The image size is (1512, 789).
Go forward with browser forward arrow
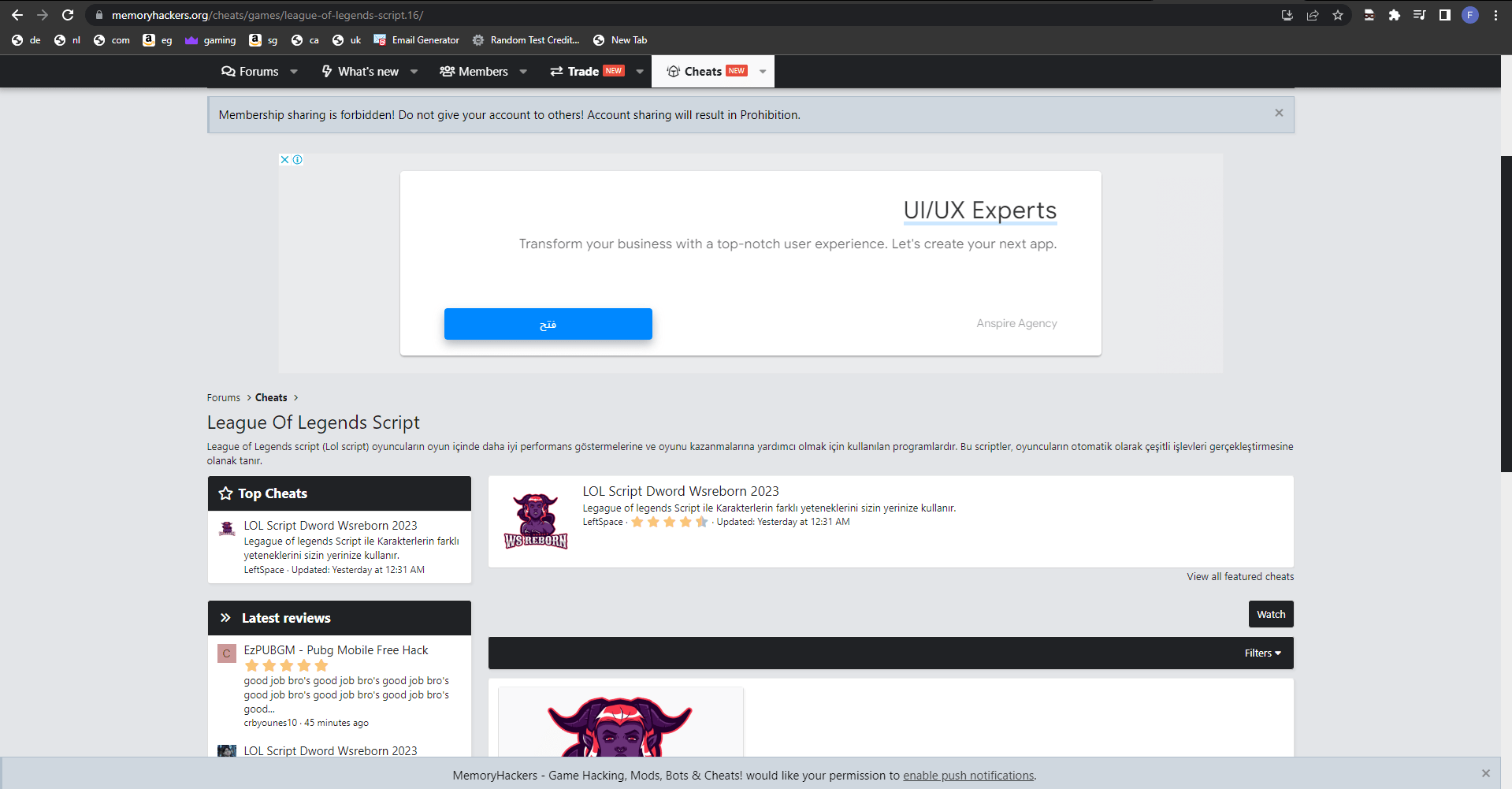click(43, 15)
